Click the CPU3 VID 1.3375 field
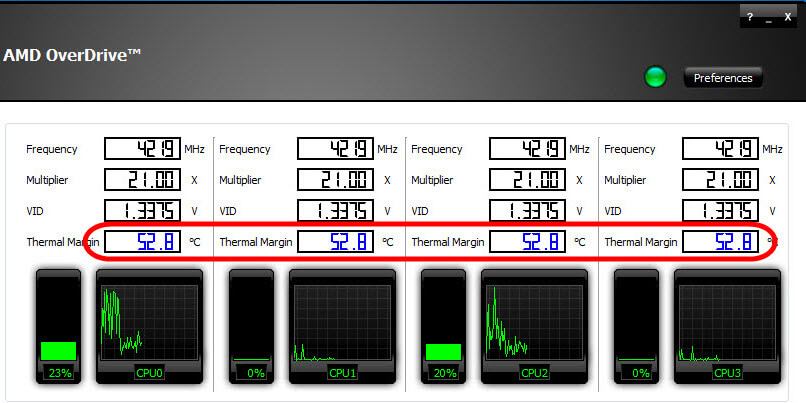This screenshot has width=806, height=403. (x=720, y=211)
